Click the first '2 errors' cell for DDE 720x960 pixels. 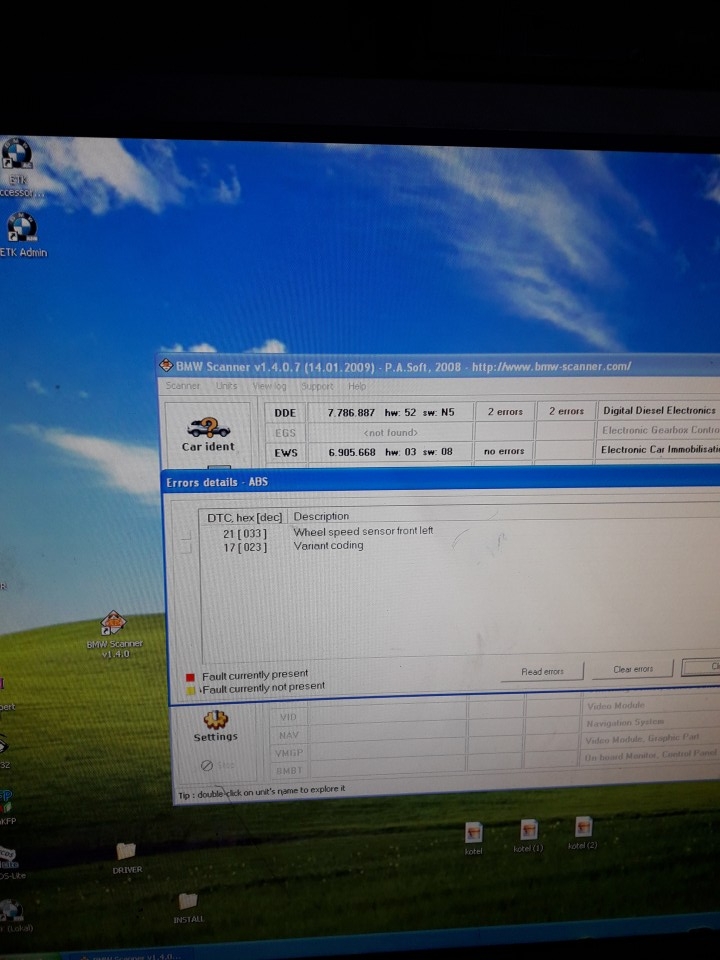(504, 411)
